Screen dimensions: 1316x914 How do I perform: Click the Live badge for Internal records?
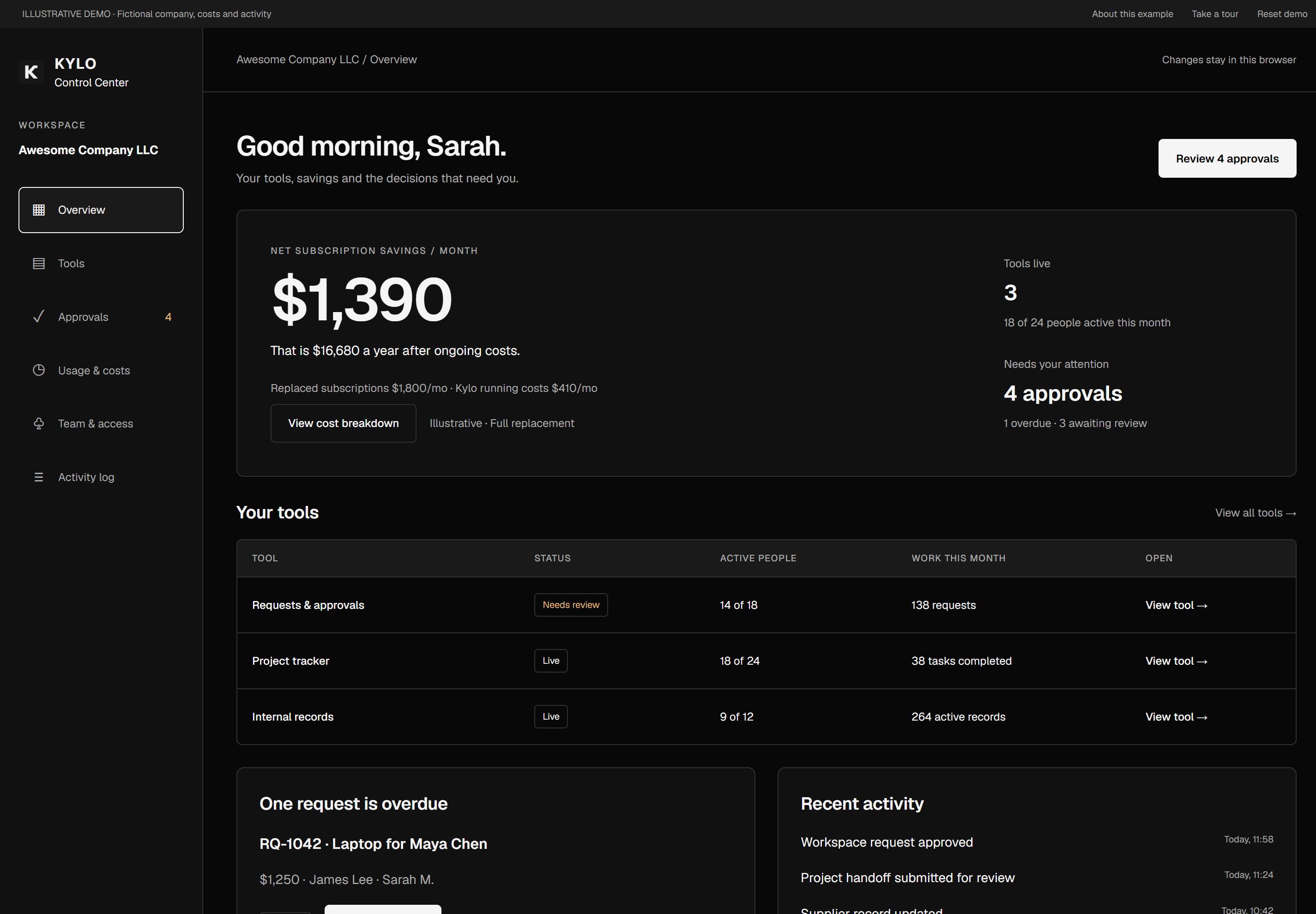pyautogui.click(x=550, y=716)
